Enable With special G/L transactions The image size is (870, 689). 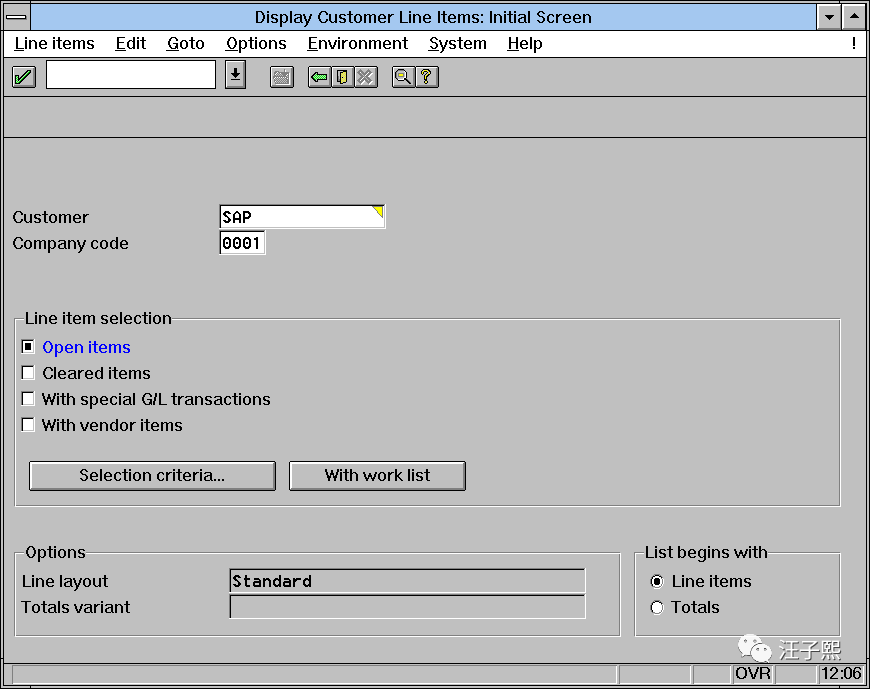coord(28,399)
